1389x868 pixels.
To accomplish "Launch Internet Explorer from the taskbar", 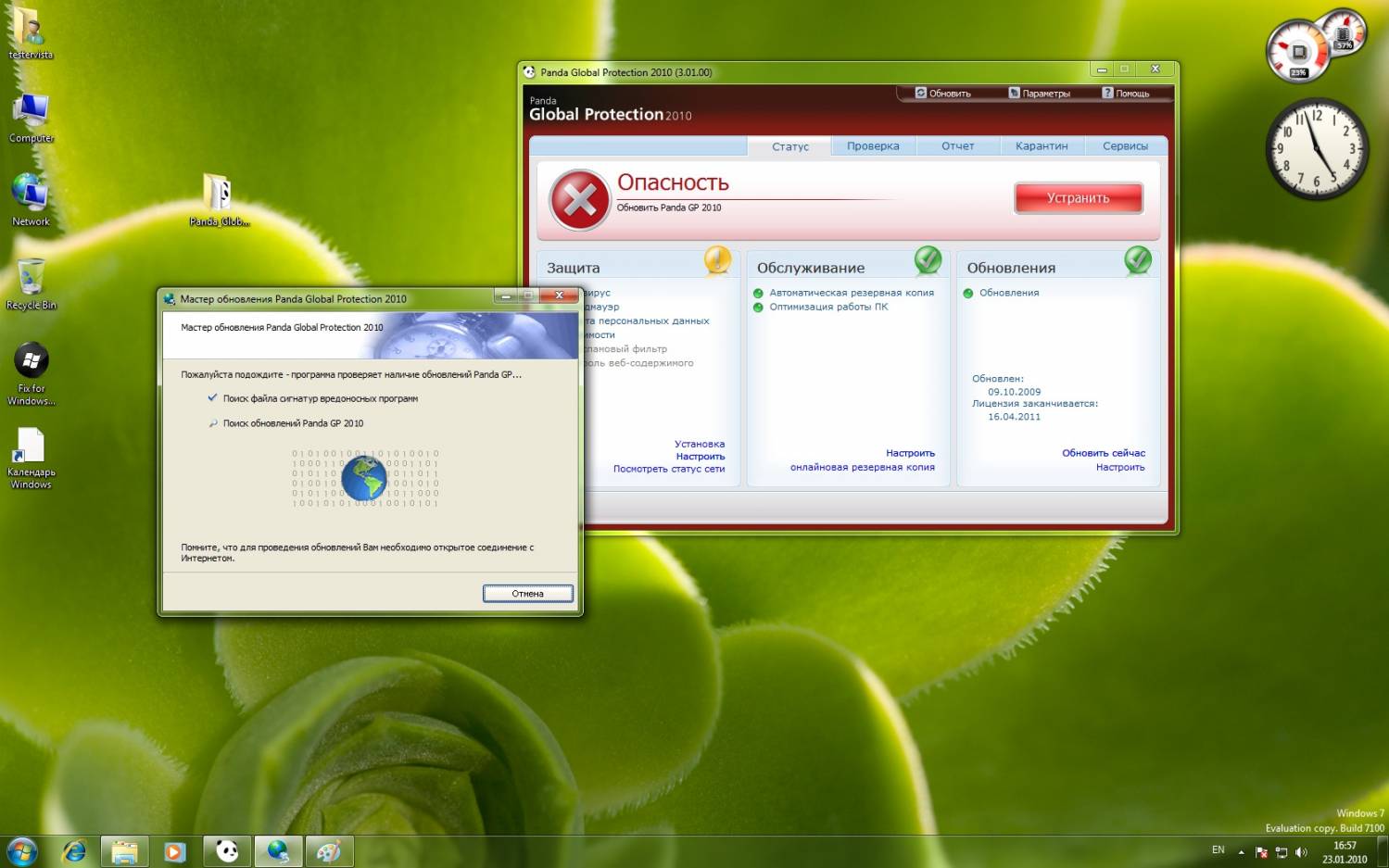I will pos(74,850).
